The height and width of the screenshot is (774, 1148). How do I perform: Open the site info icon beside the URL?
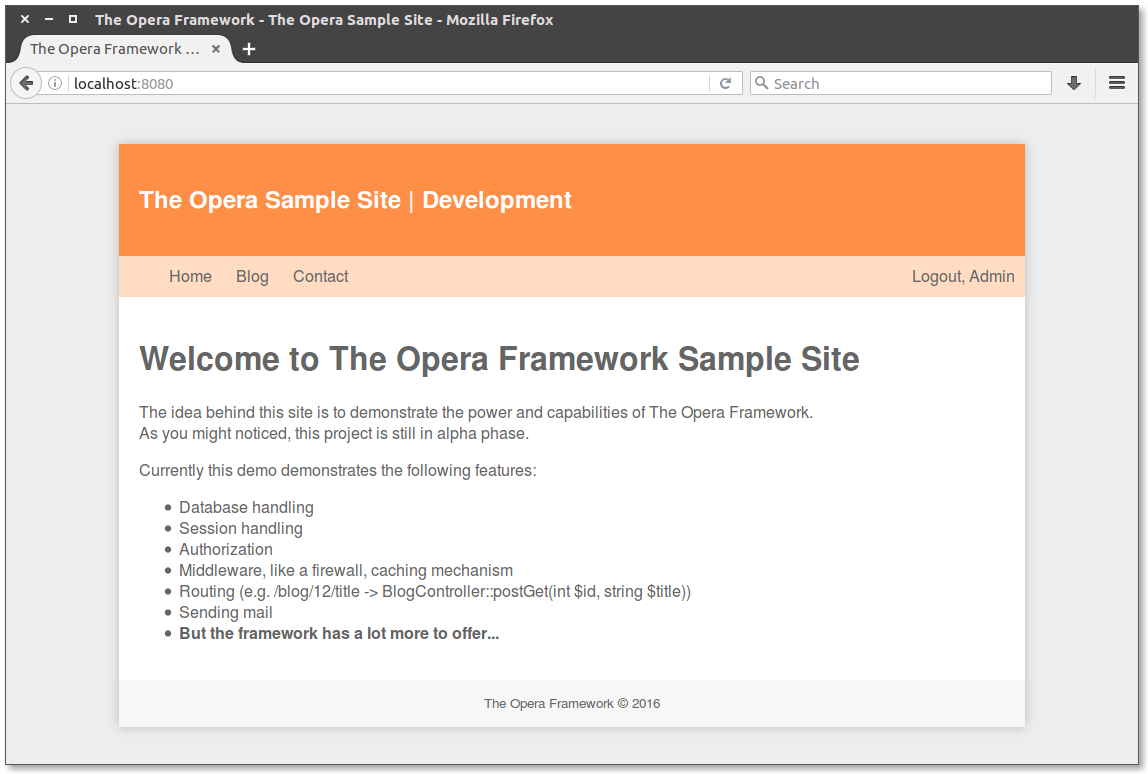(55, 83)
